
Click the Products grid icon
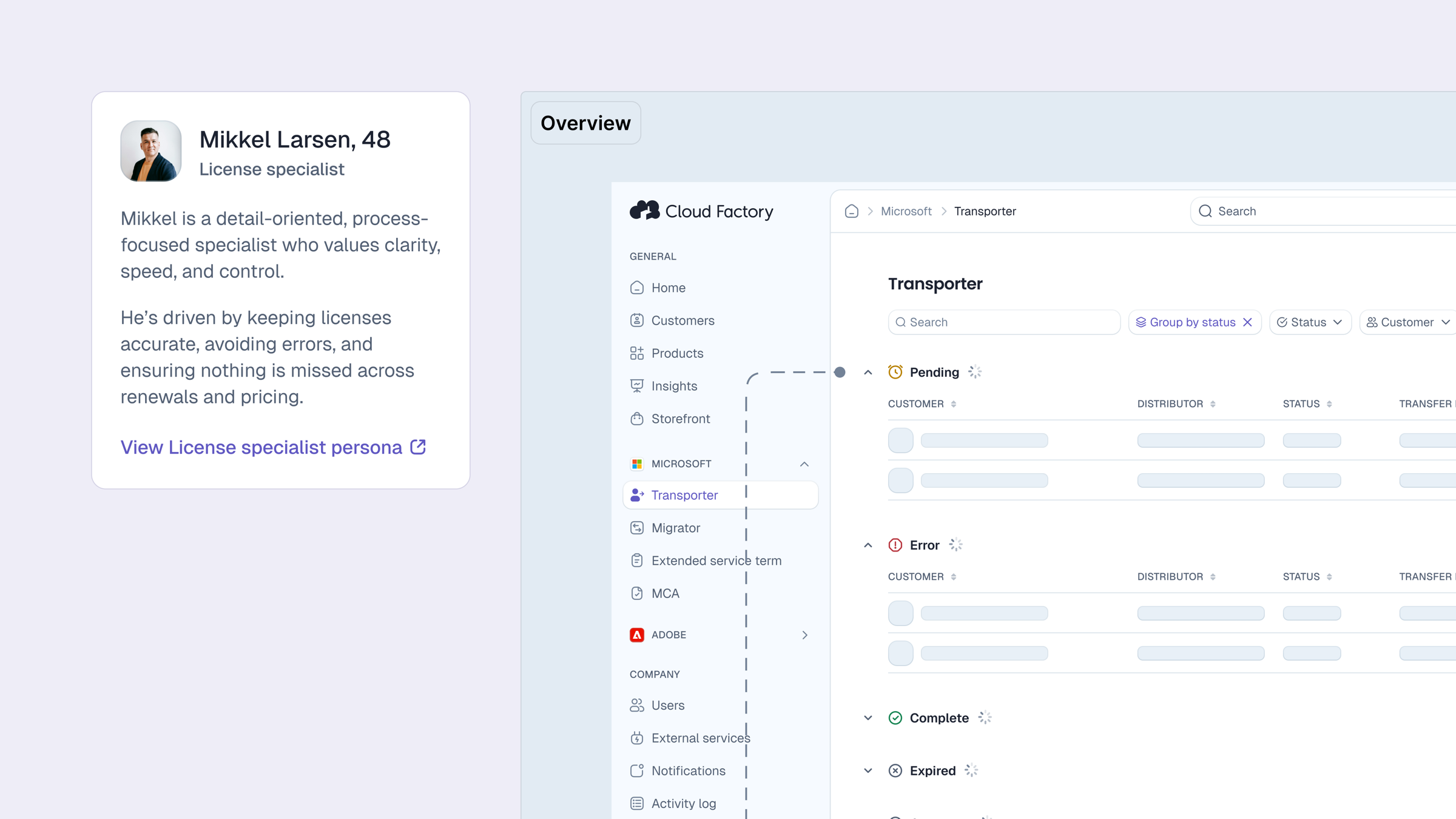636,353
